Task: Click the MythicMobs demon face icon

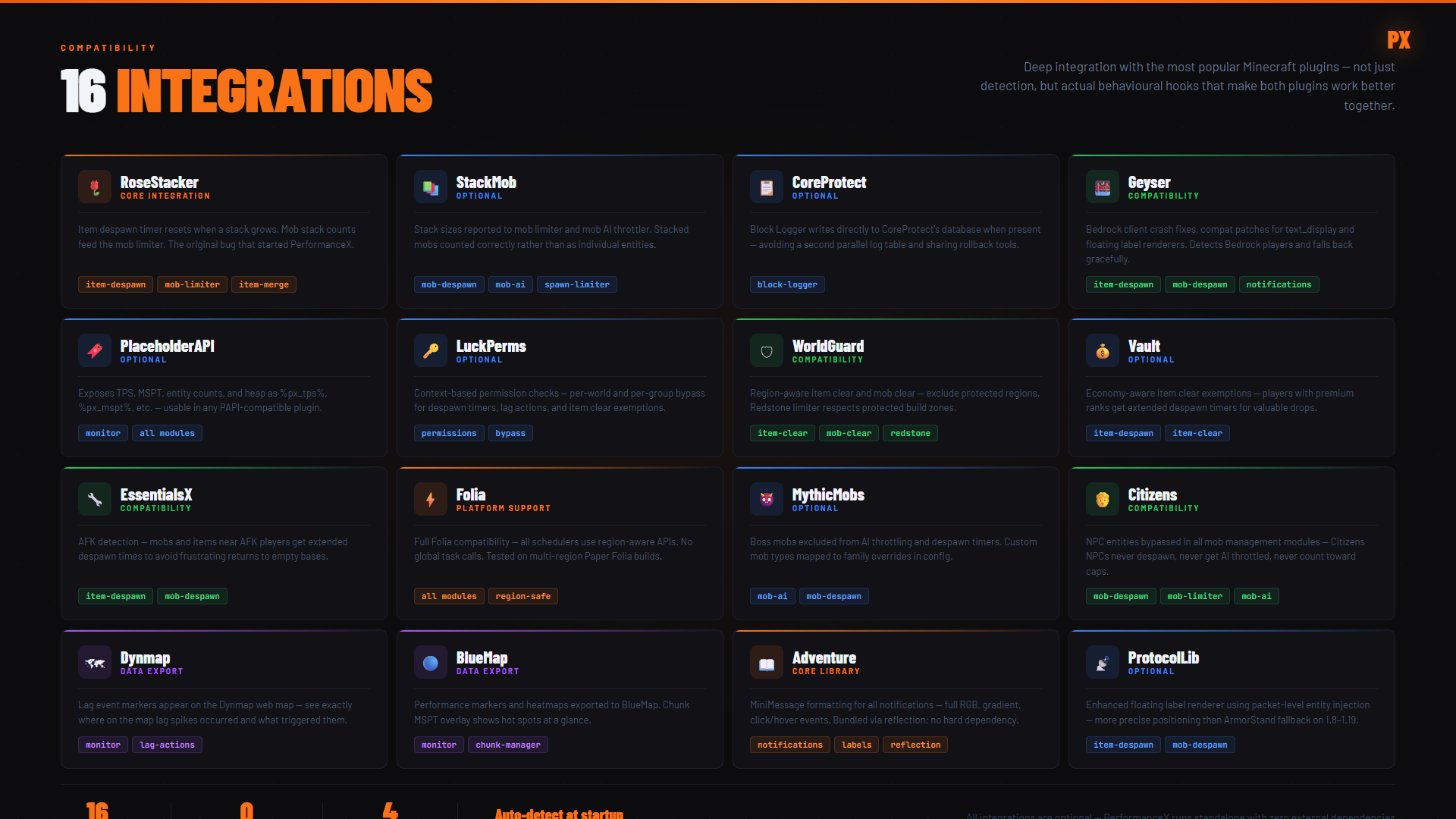Action: coord(767,499)
